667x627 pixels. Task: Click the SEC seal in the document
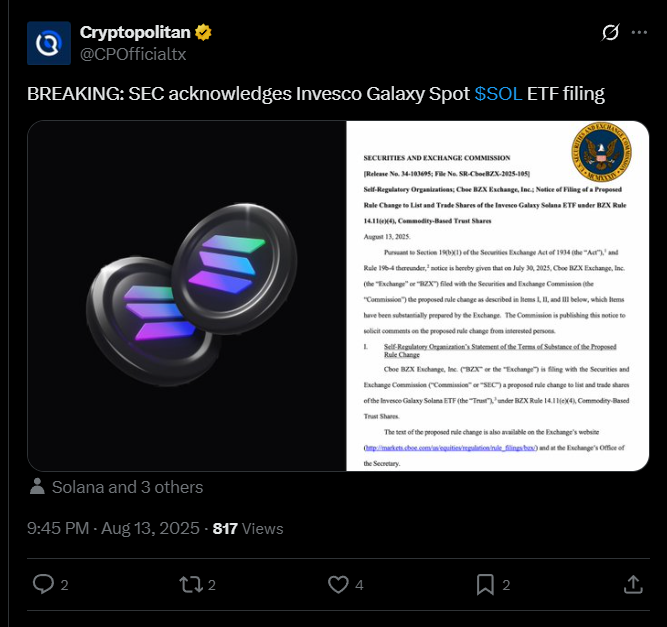601,152
